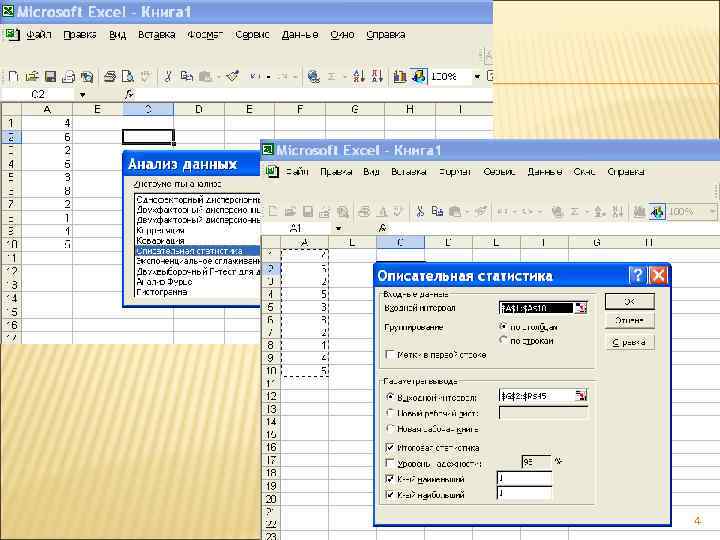This screenshot has height=540, width=720.
Task: Open Сервис menu in back Excel window
Action: click(x=252, y=34)
